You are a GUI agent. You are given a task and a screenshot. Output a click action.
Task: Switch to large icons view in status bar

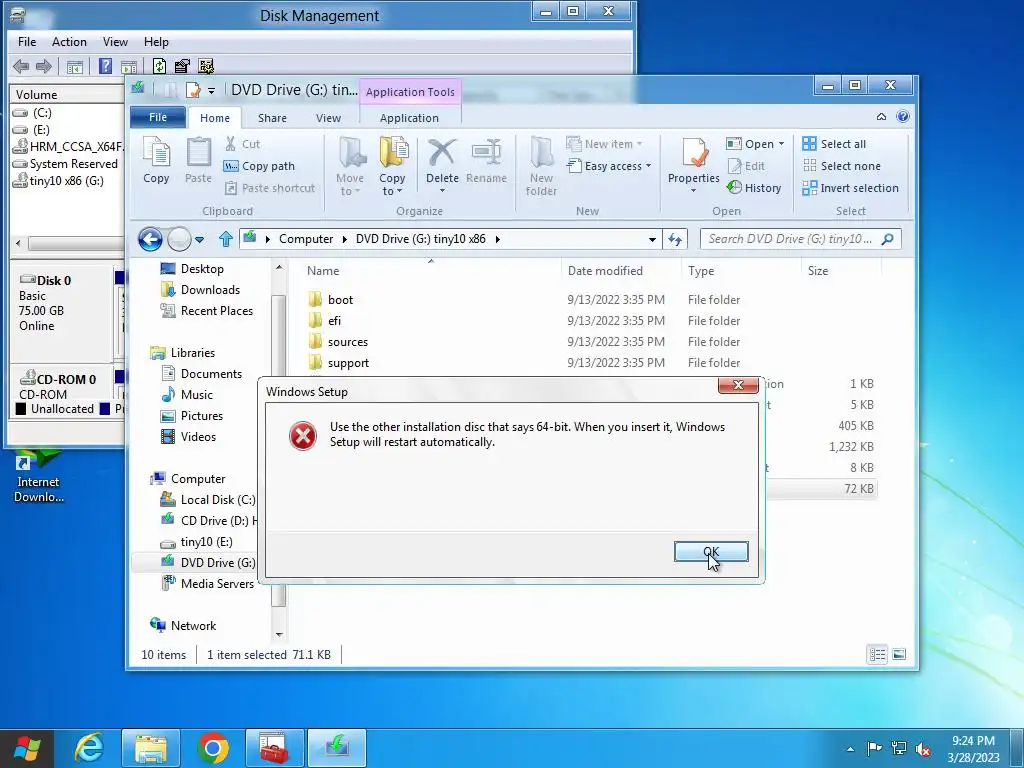click(x=899, y=654)
